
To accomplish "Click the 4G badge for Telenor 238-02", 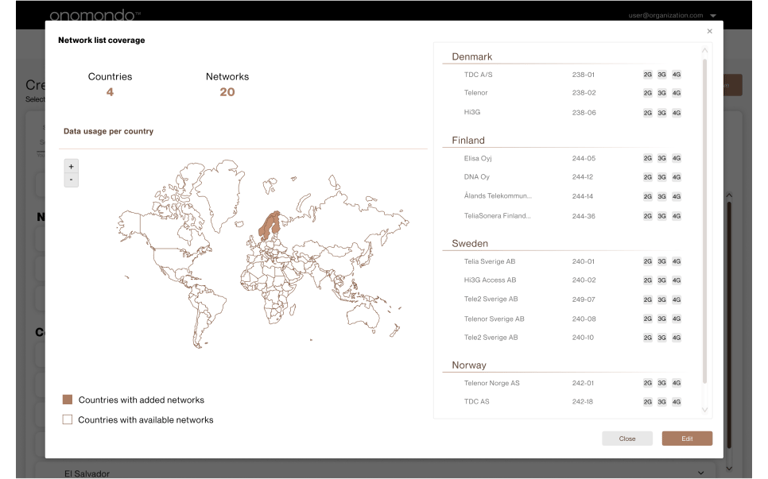I will tap(676, 93).
